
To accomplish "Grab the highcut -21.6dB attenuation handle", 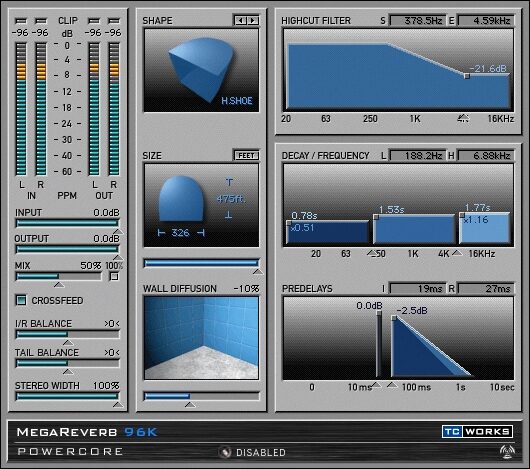I will pyautogui.click(x=467, y=76).
